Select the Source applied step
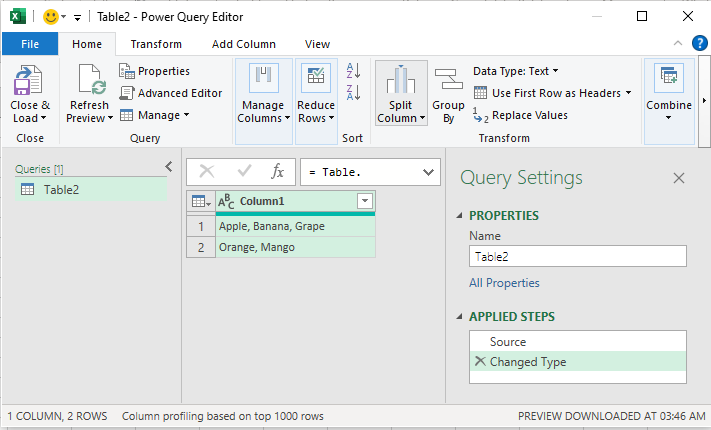Screen dimensions: 711x430 click(578, 342)
